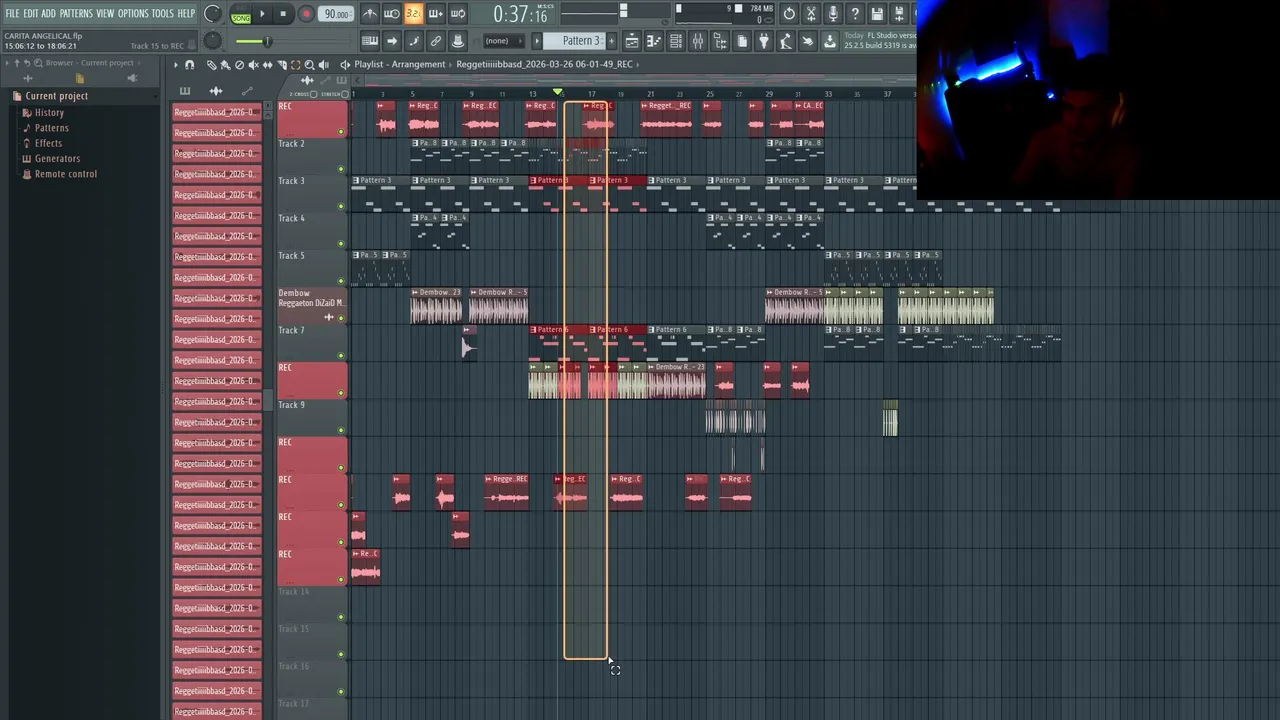Viewport: 1280px width, 720px height.
Task: Open the TOOLS menu
Action: coord(162,13)
